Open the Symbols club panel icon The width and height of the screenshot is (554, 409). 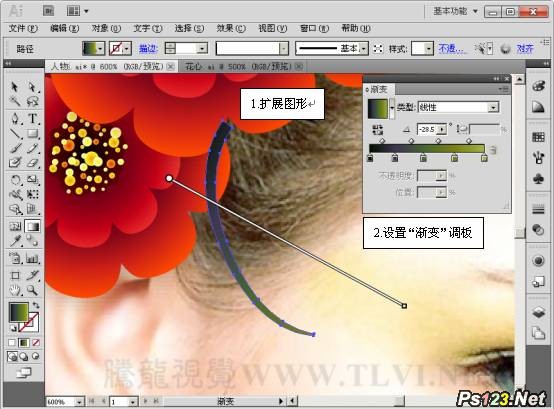coord(538,178)
